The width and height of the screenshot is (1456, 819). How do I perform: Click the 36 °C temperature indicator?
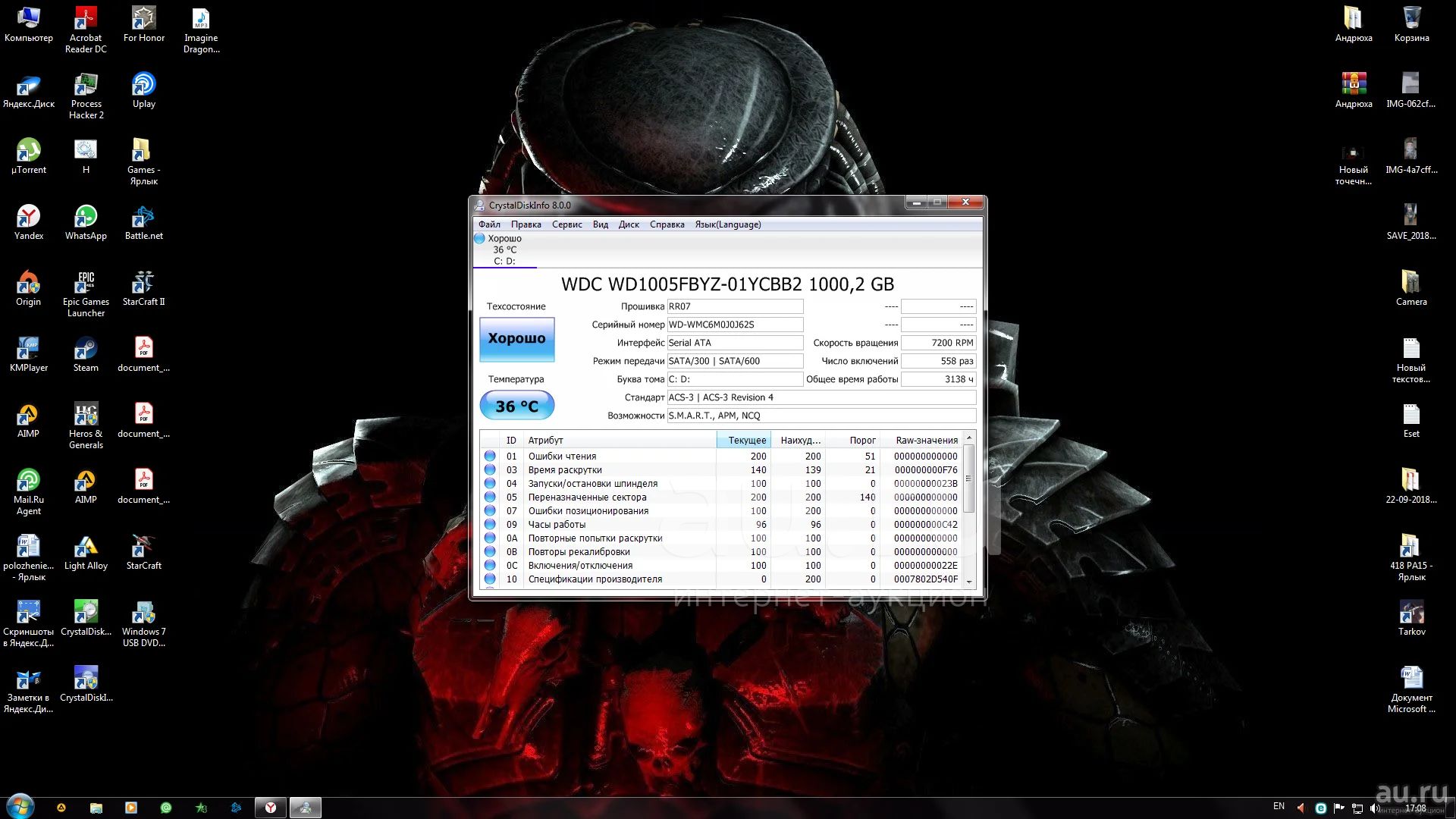(x=516, y=406)
